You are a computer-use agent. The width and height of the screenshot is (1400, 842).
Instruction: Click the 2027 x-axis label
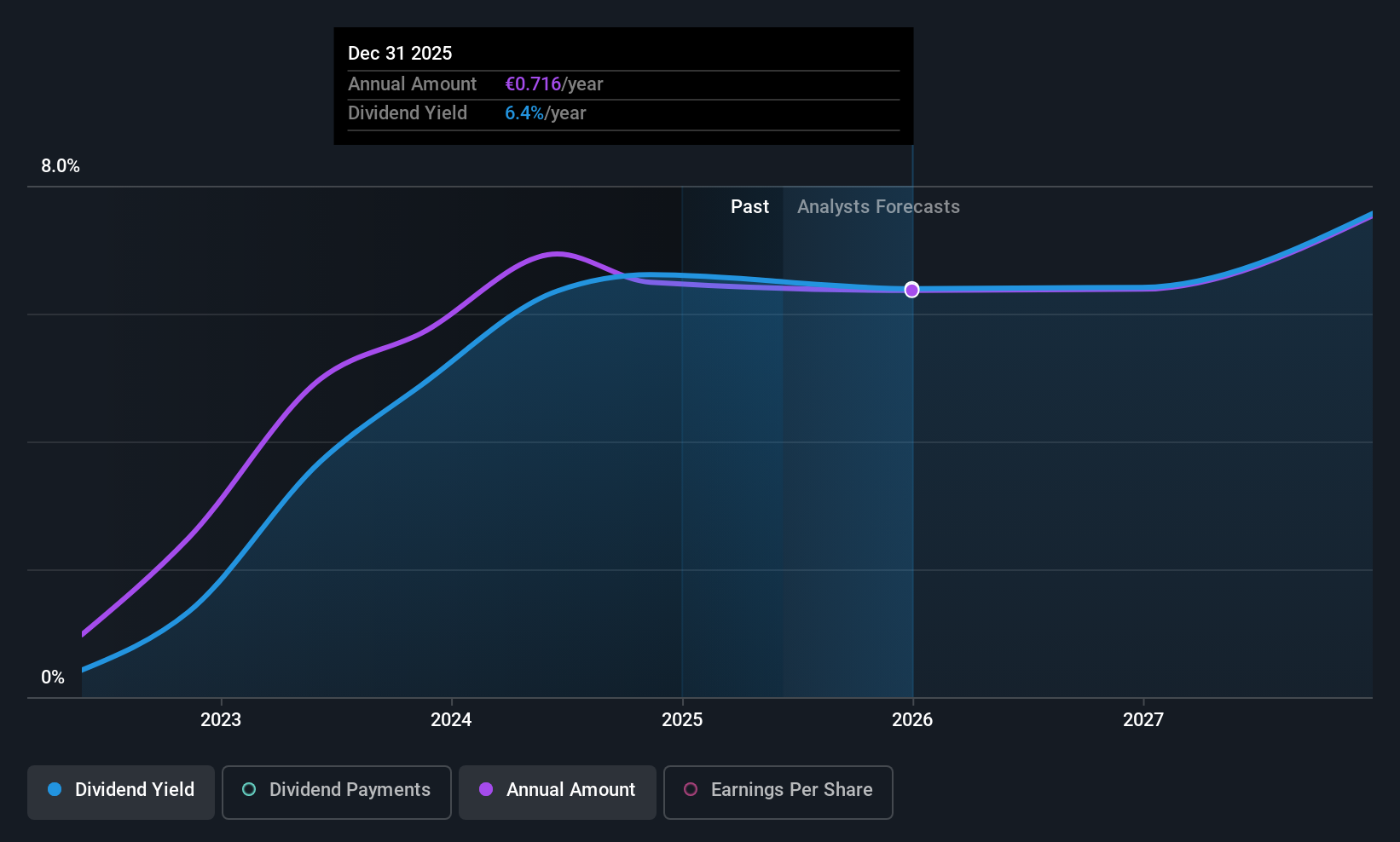(1143, 719)
